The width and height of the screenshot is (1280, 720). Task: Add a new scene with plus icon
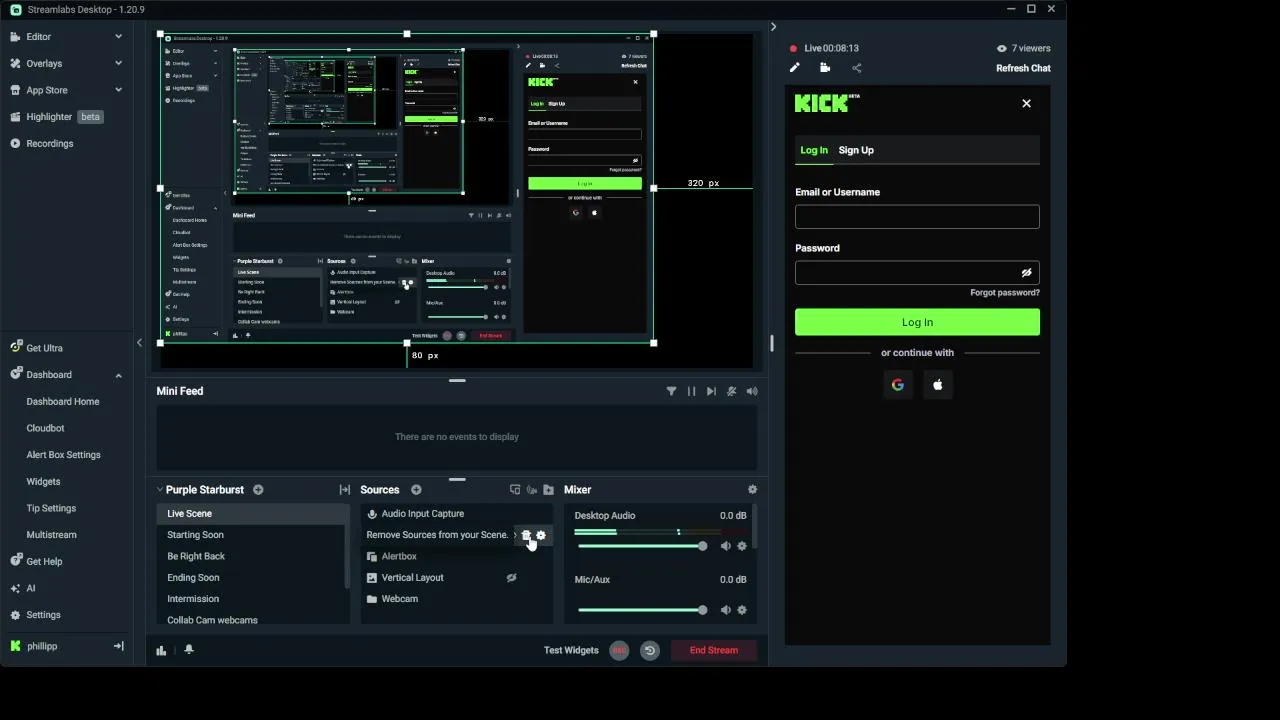pyautogui.click(x=258, y=490)
